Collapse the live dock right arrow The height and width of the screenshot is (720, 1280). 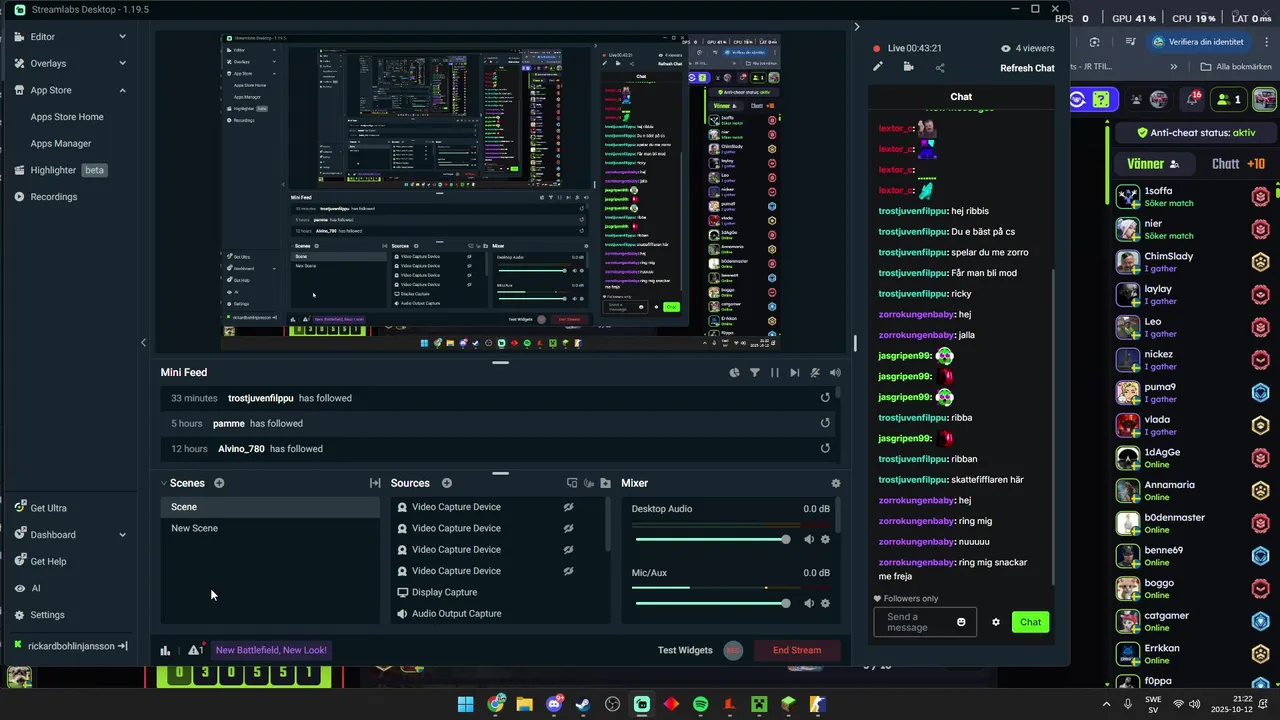(x=857, y=27)
